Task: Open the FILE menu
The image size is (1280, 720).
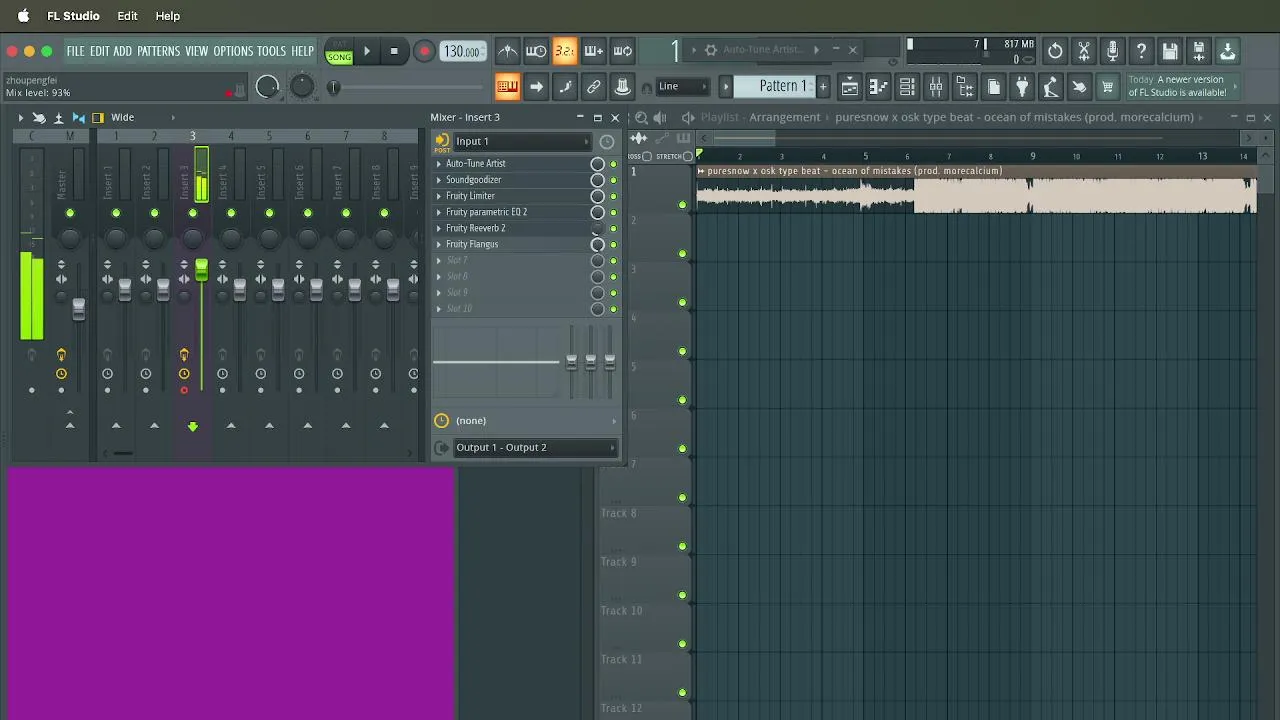Action: click(75, 51)
